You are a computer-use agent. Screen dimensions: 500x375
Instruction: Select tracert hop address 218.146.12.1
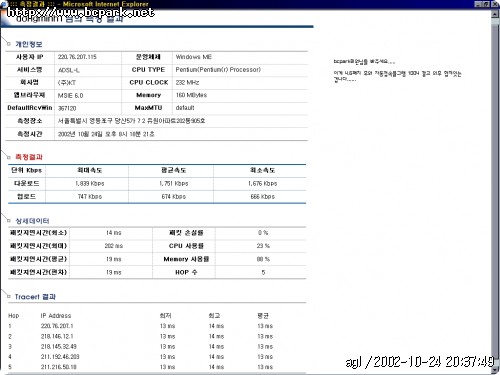pos(57,336)
